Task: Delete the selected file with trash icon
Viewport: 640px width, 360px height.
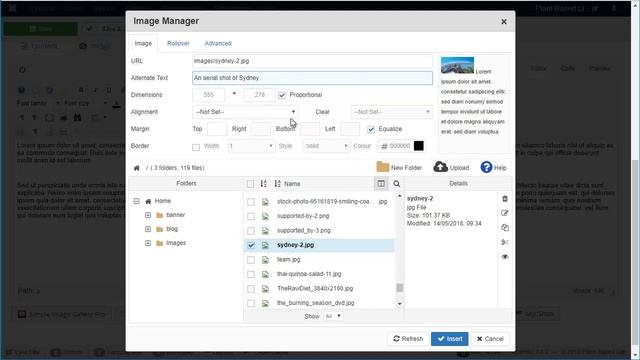Action: pyautogui.click(x=505, y=199)
